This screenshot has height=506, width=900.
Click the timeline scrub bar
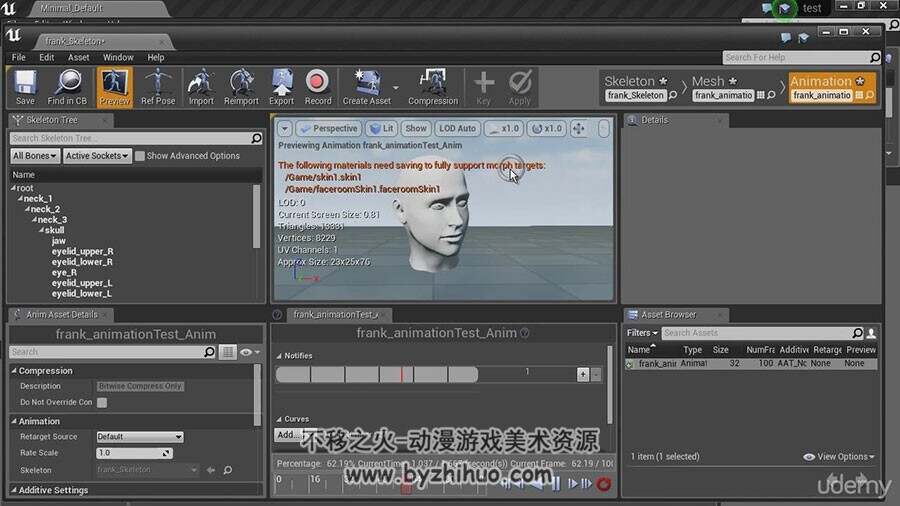(x=379, y=483)
